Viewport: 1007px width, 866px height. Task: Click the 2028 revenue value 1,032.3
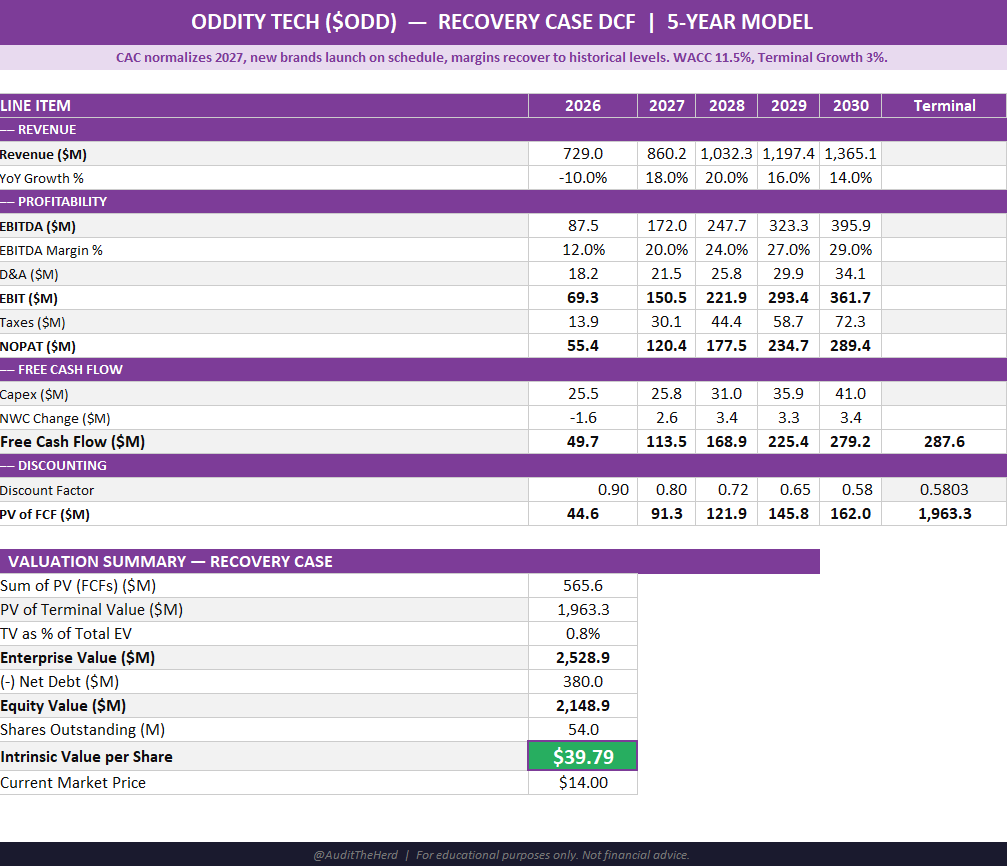tap(726, 154)
